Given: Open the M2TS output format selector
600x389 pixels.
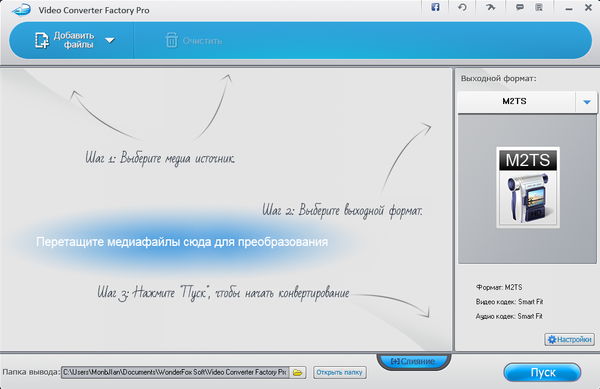Looking at the screenshot, I should [x=527, y=101].
